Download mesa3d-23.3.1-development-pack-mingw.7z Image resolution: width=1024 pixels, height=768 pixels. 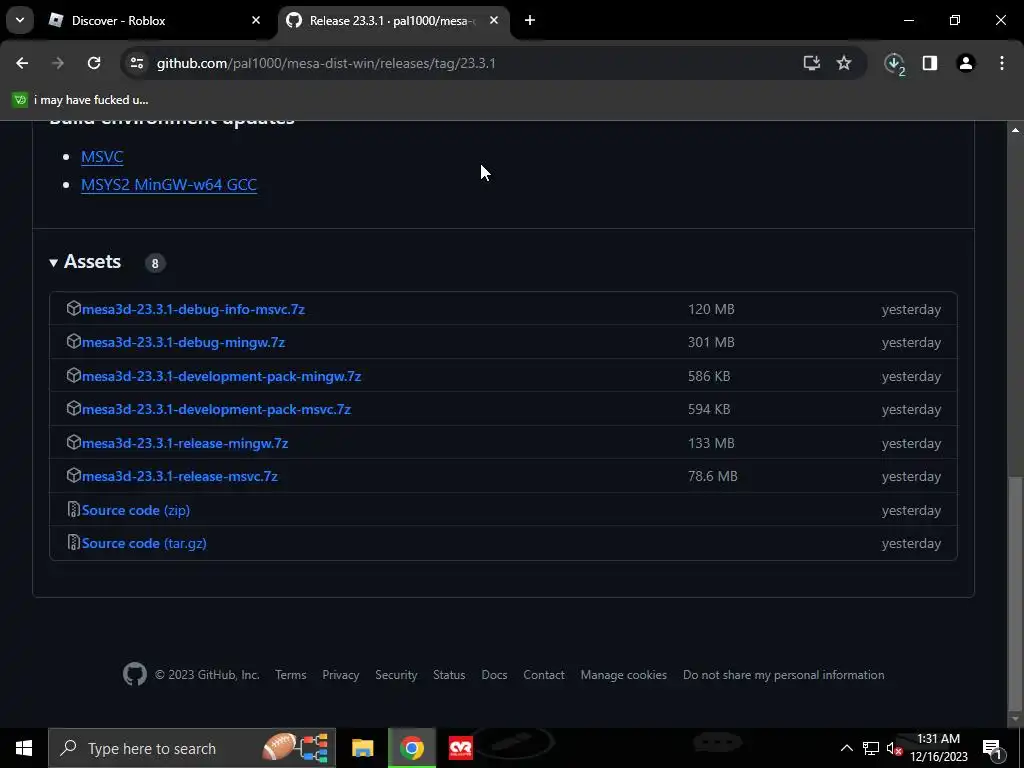click(x=221, y=376)
